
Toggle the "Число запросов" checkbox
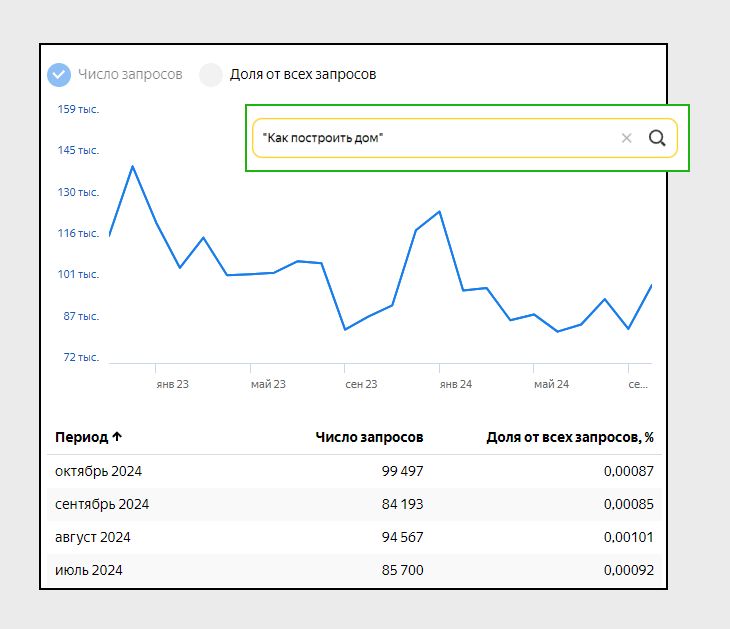(x=60, y=74)
